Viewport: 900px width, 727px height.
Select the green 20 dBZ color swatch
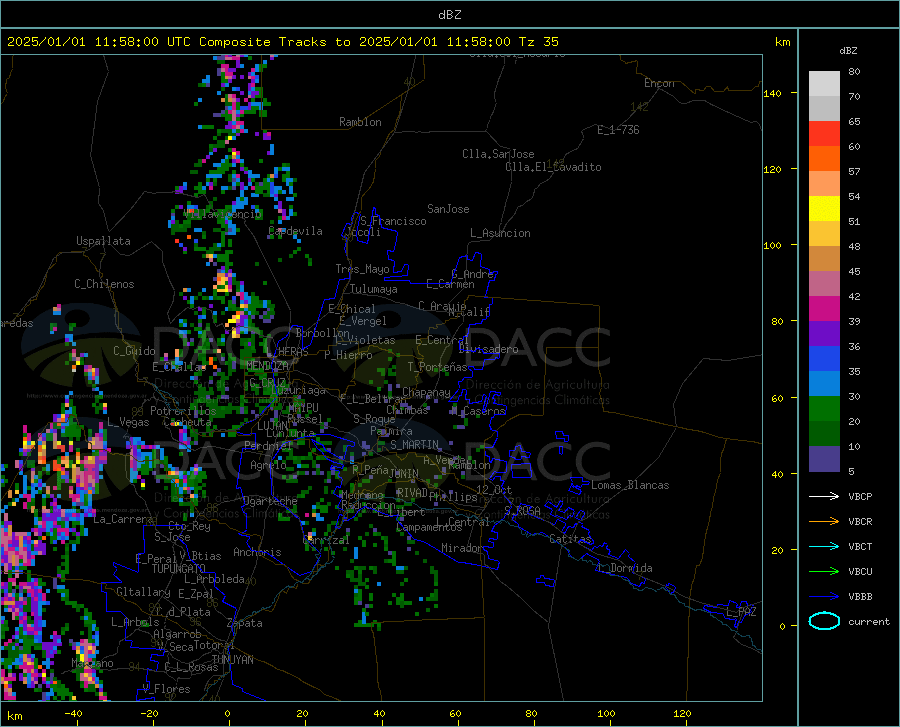coord(824,409)
